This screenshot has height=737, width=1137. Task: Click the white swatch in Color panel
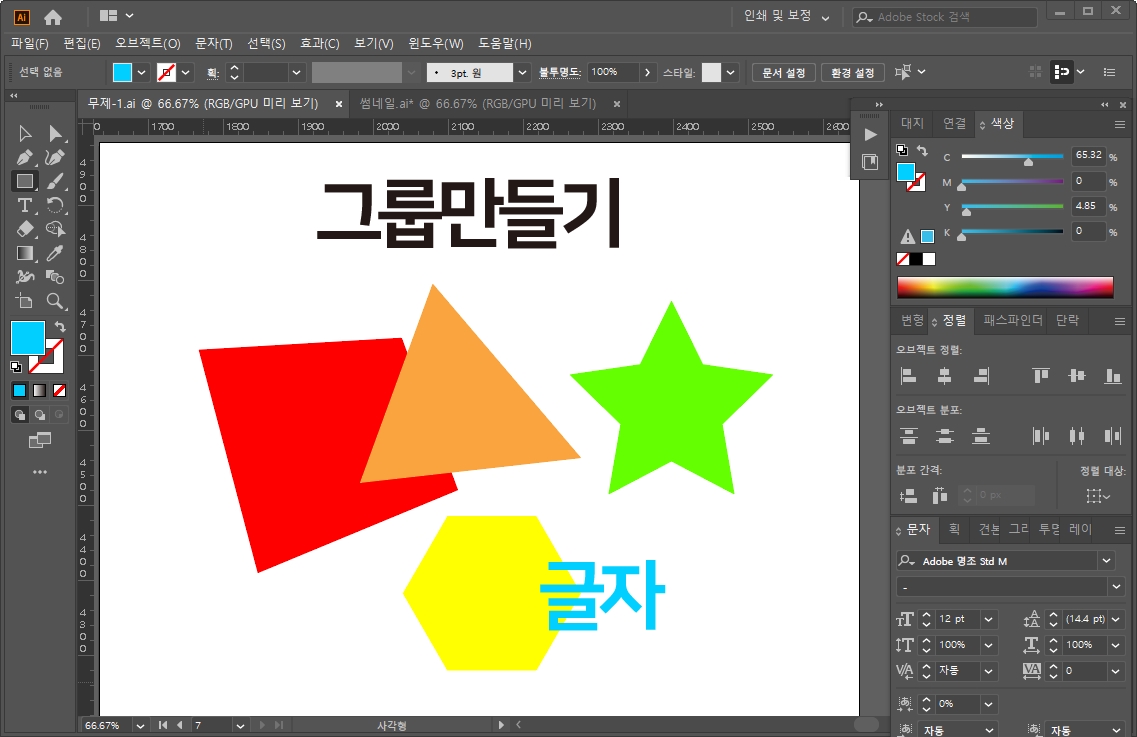(x=929, y=259)
